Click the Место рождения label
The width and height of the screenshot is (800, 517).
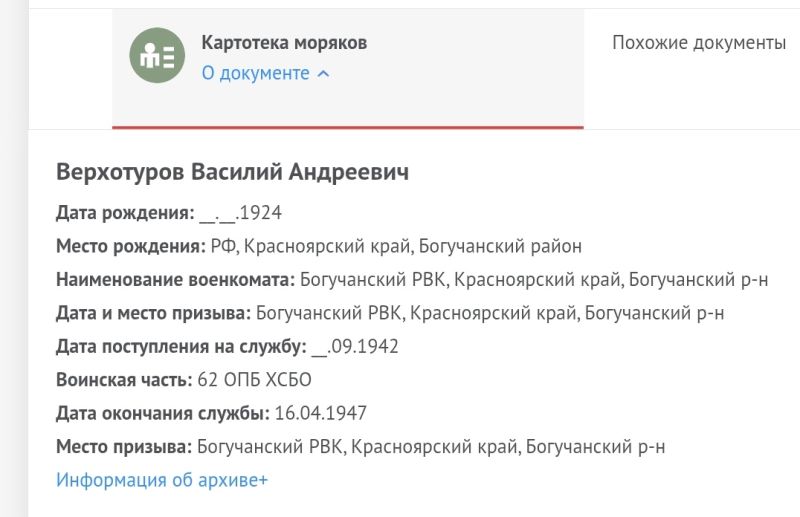point(131,246)
